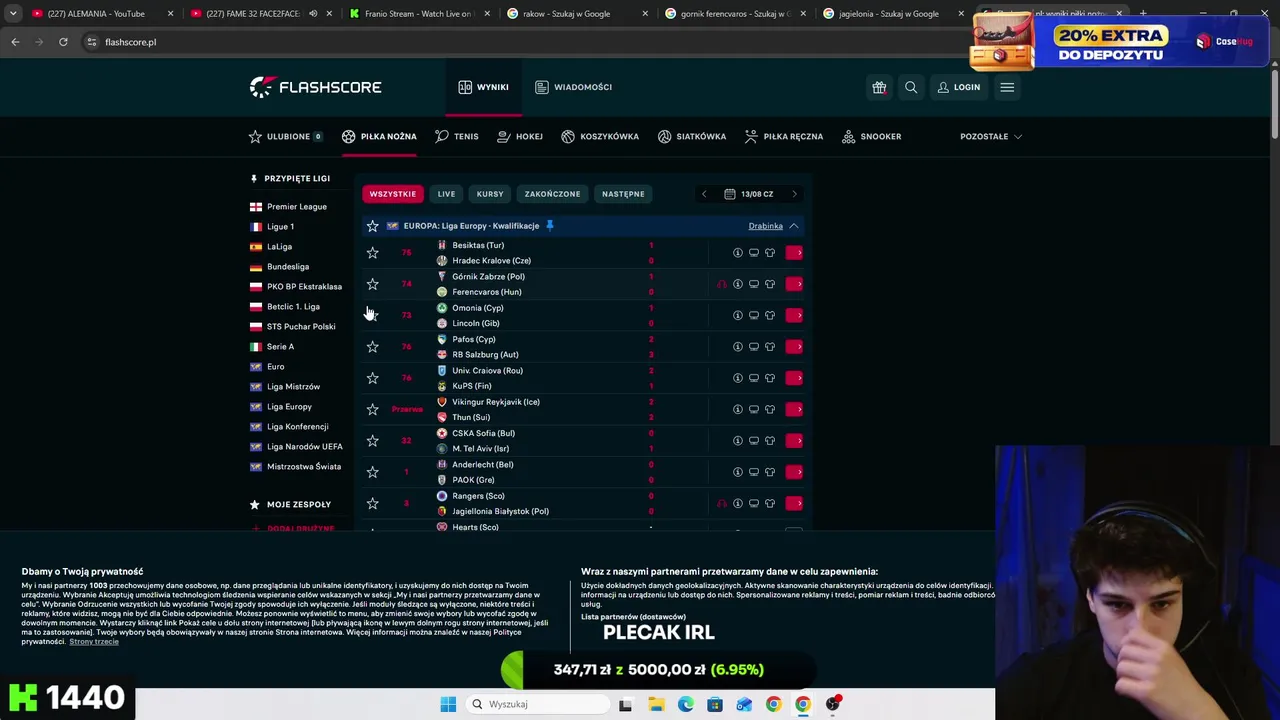Open Strony trzecie privacy link
Image resolution: width=1280 pixels, height=720 pixels.
pos(94,642)
